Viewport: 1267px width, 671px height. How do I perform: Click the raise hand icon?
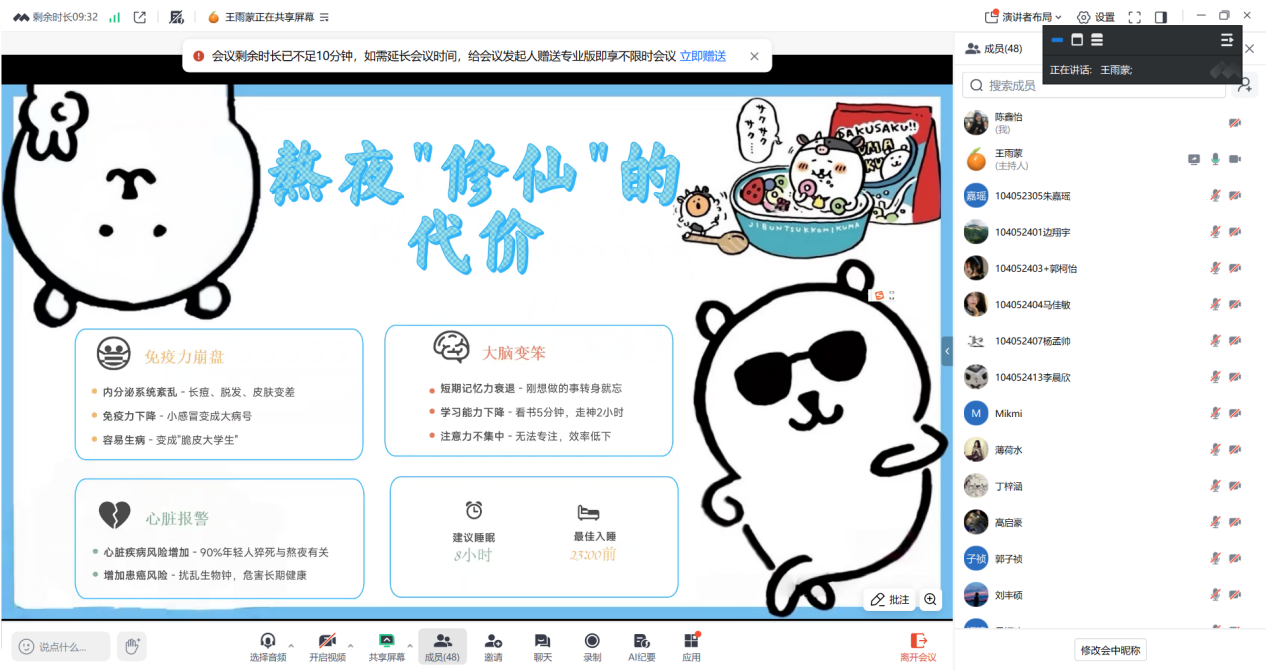pos(131,647)
